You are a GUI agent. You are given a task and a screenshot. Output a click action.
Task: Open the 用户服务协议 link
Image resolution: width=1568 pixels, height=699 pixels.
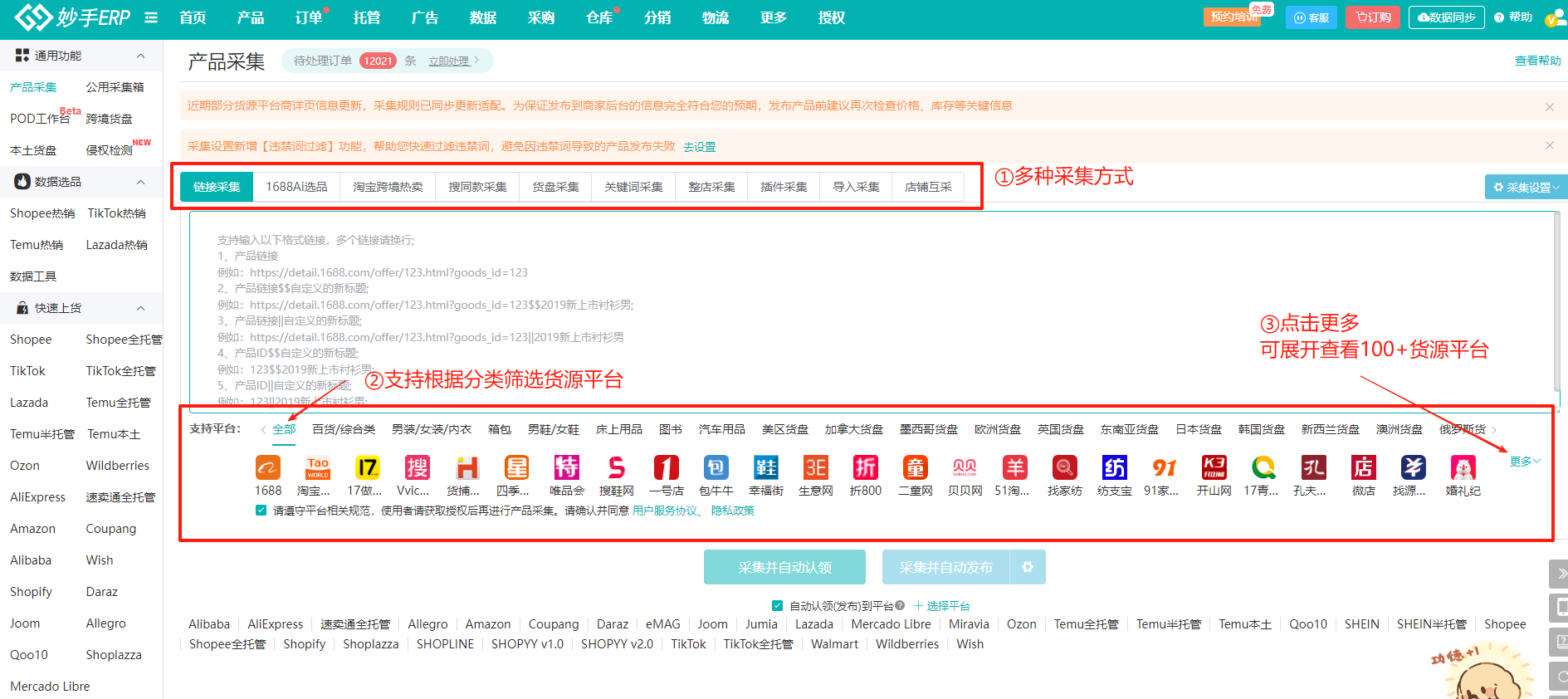(x=665, y=511)
